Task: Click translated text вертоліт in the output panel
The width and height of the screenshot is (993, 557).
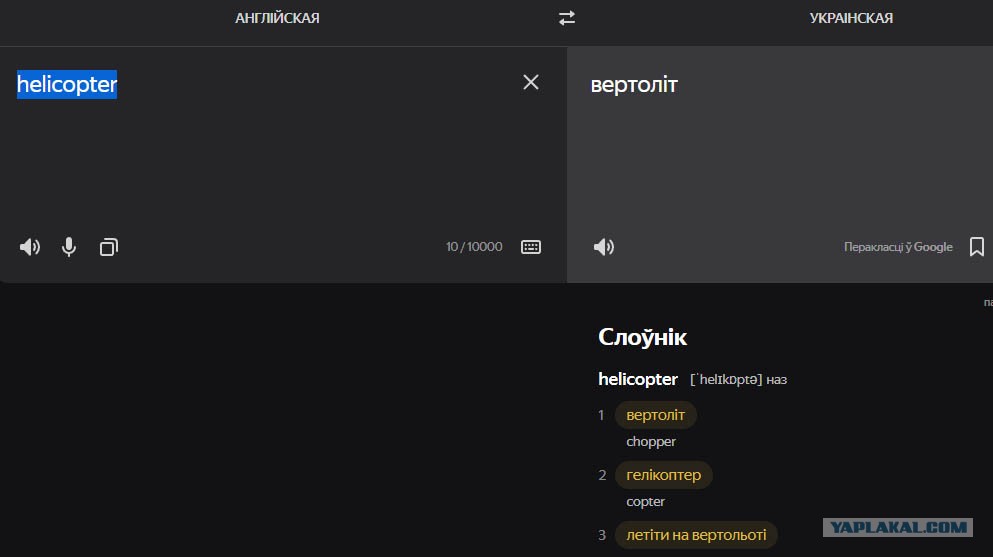Action: (x=634, y=85)
